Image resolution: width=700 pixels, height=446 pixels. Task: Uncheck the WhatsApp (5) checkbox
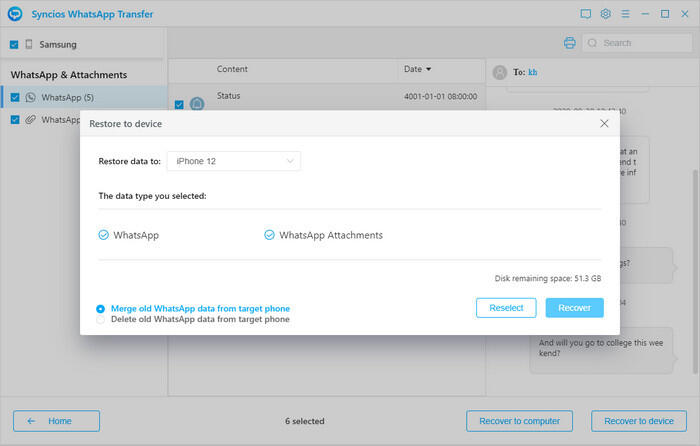tap(14, 97)
